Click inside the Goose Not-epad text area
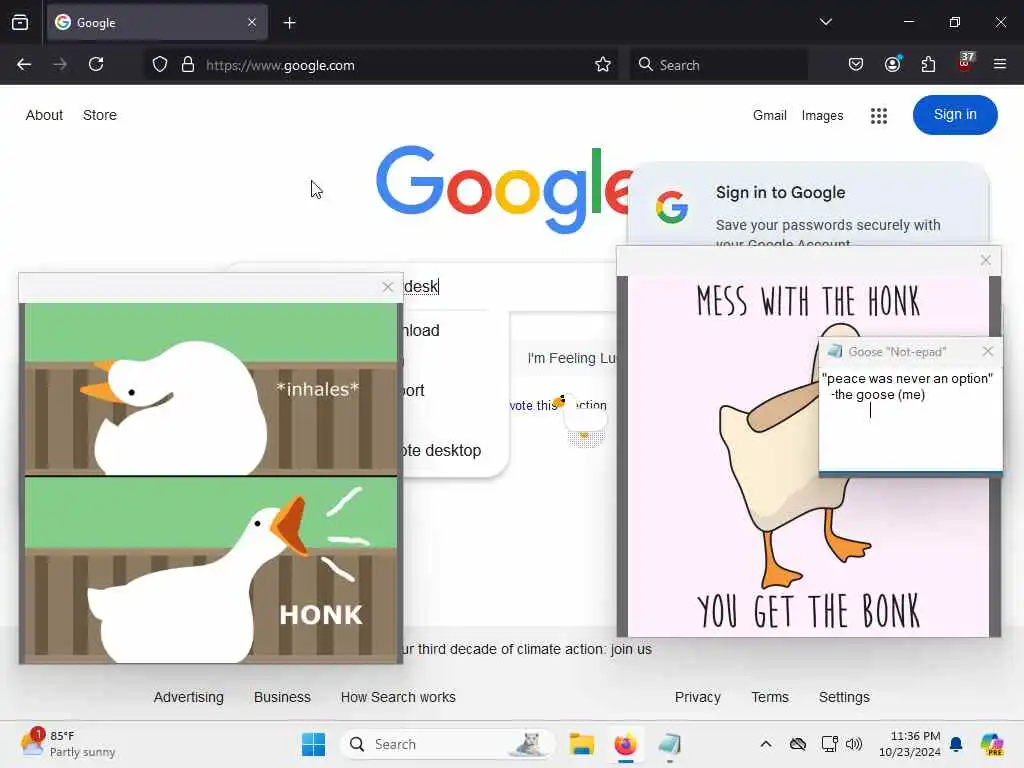The width and height of the screenshot is (1024, 768). (x=910, y=418)
